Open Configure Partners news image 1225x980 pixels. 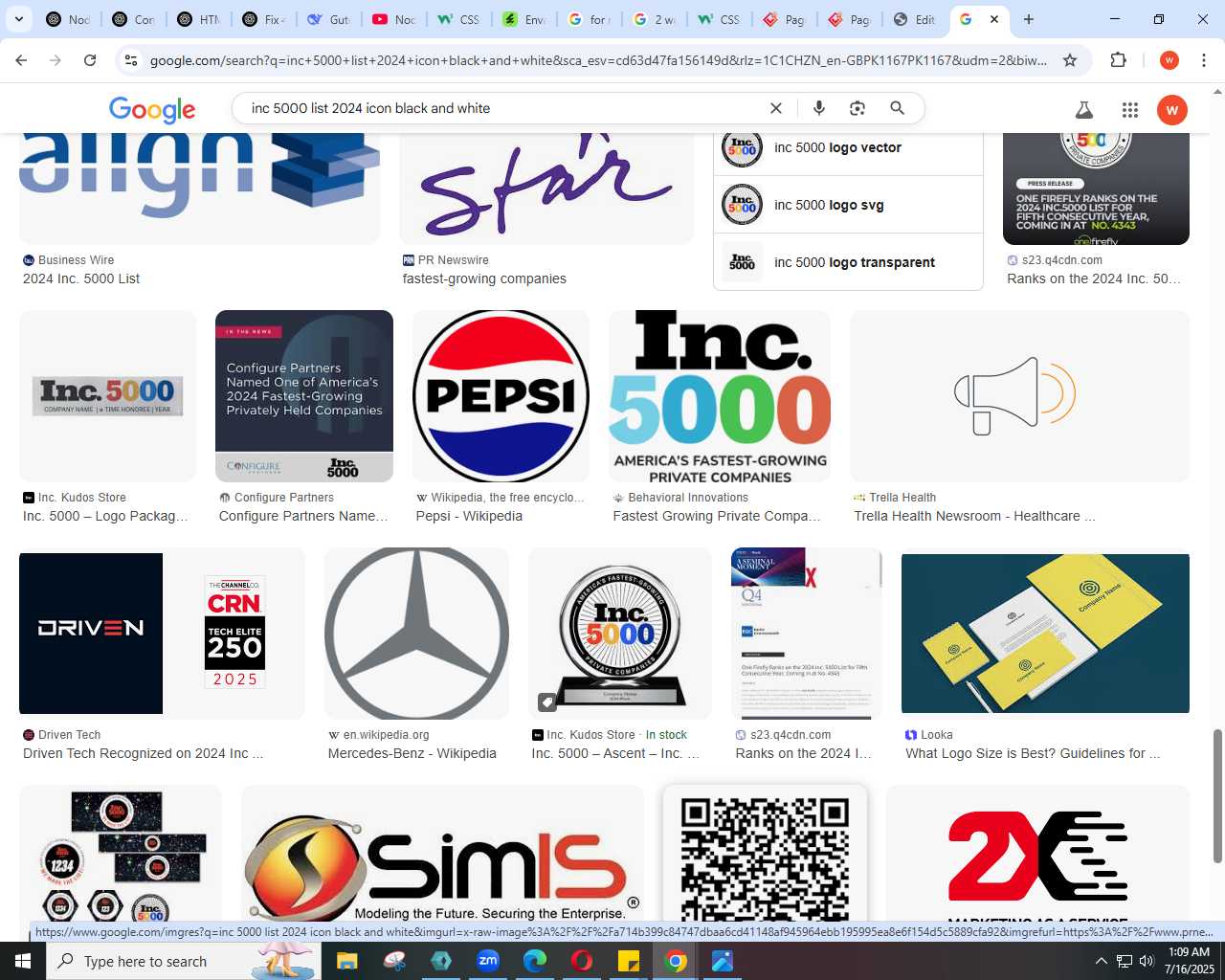304,396
